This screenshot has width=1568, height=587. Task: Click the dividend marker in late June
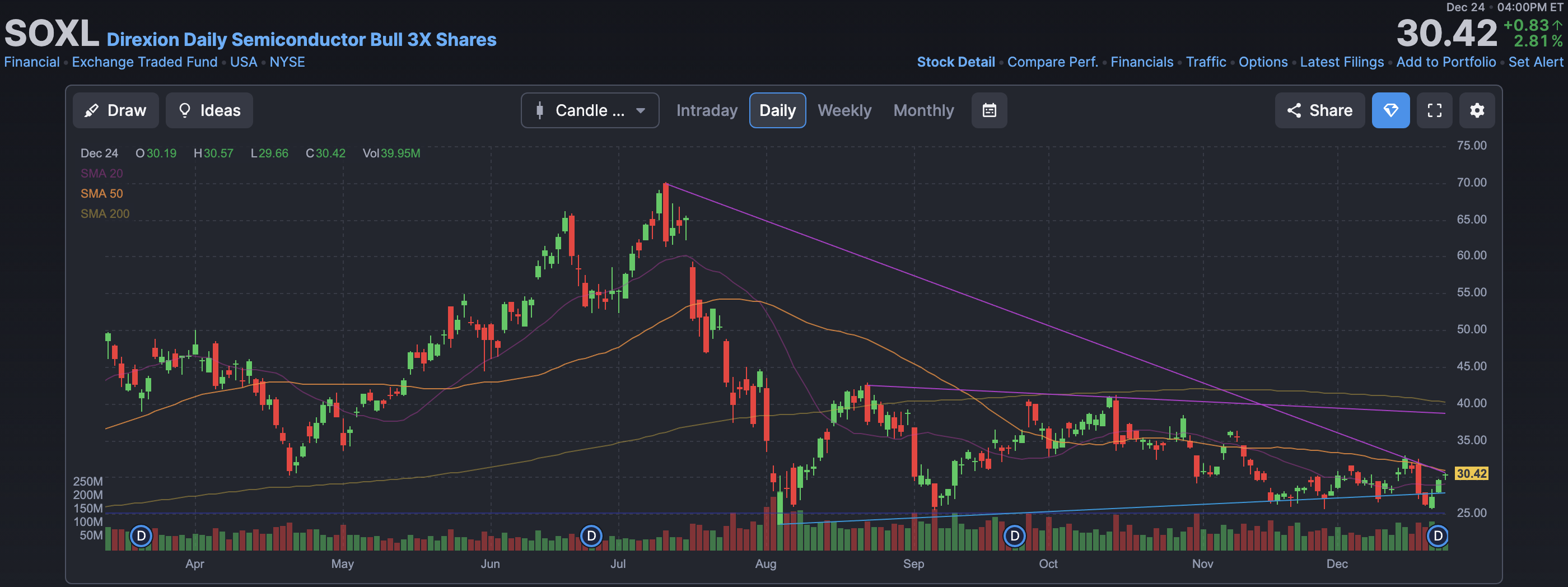591,536
